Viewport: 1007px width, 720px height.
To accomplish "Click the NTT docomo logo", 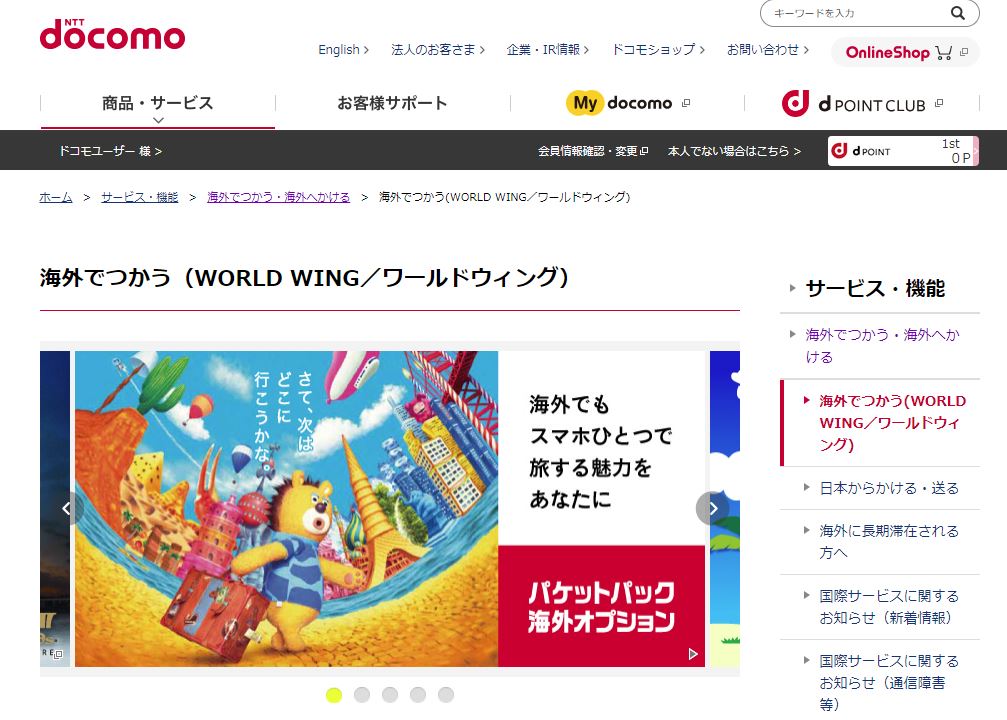I will 112,34.
